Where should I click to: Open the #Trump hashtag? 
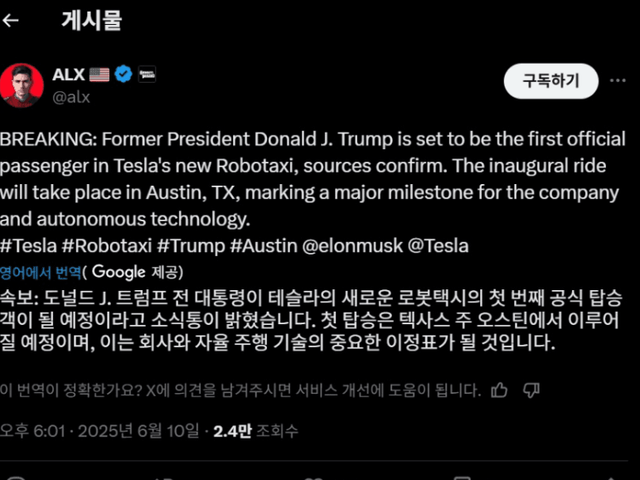tap(191, 245)
